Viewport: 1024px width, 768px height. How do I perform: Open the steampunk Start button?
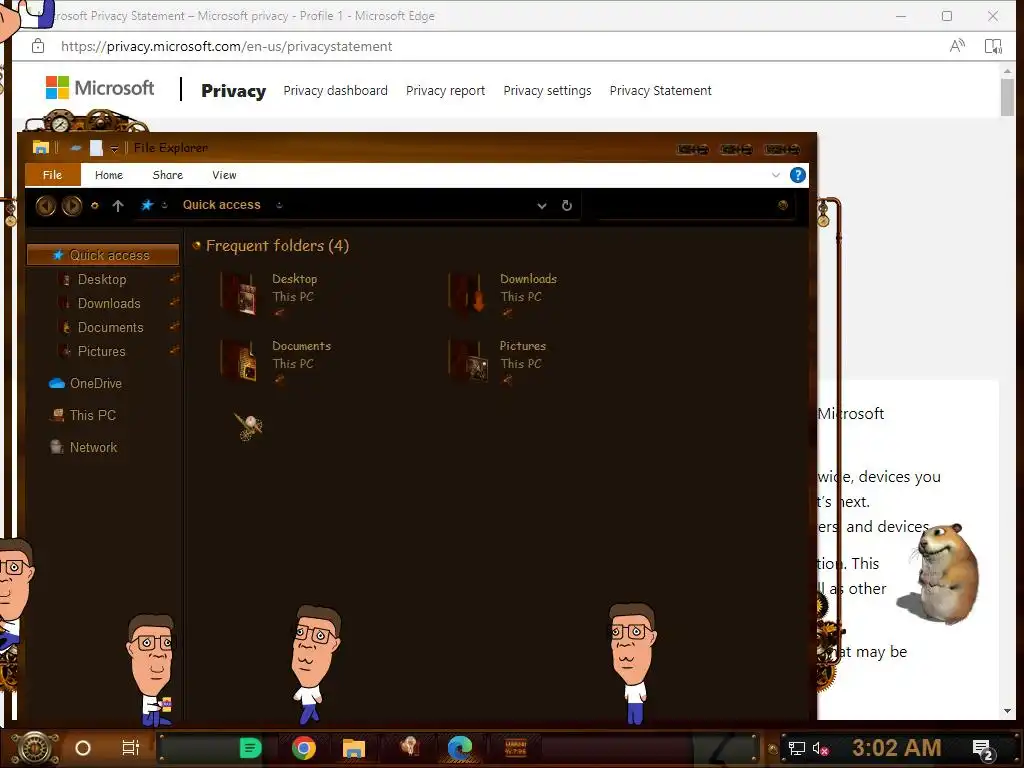[x=34, y=748]
